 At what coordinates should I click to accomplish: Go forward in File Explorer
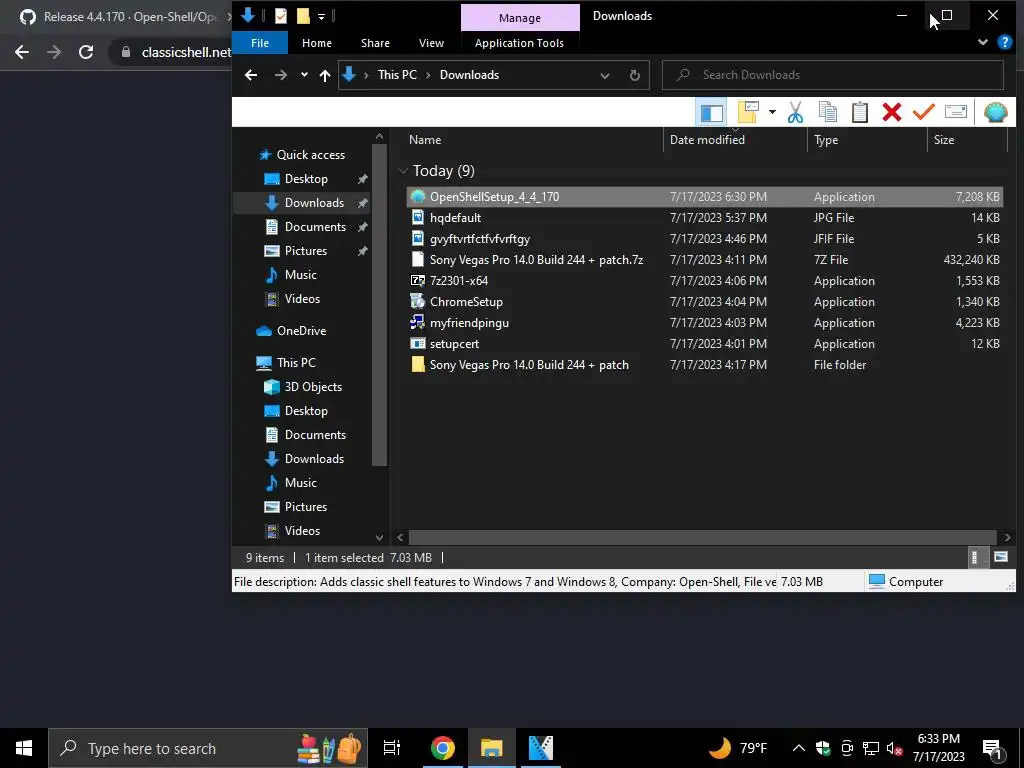(x=281, y=75)
